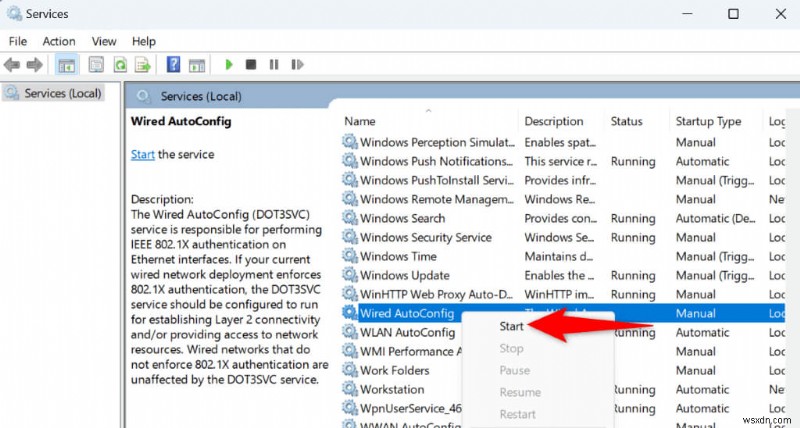
Task: Click gear icon of Windows Security Service row
Action: coord(349,237)
